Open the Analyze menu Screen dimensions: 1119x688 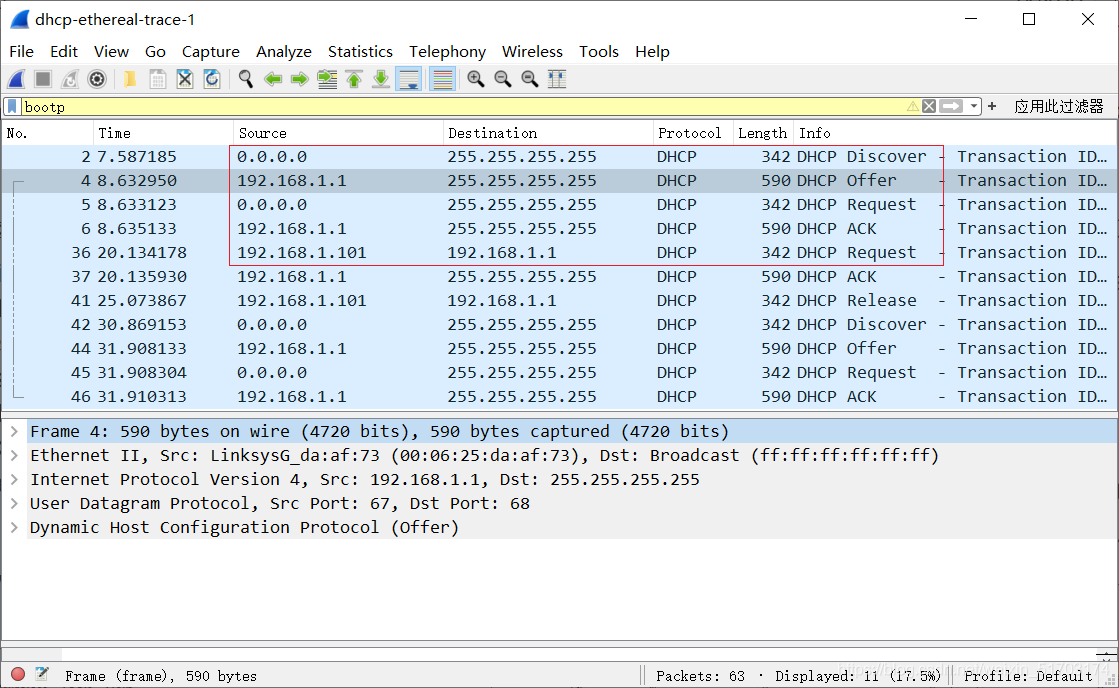tap(284, 51)
